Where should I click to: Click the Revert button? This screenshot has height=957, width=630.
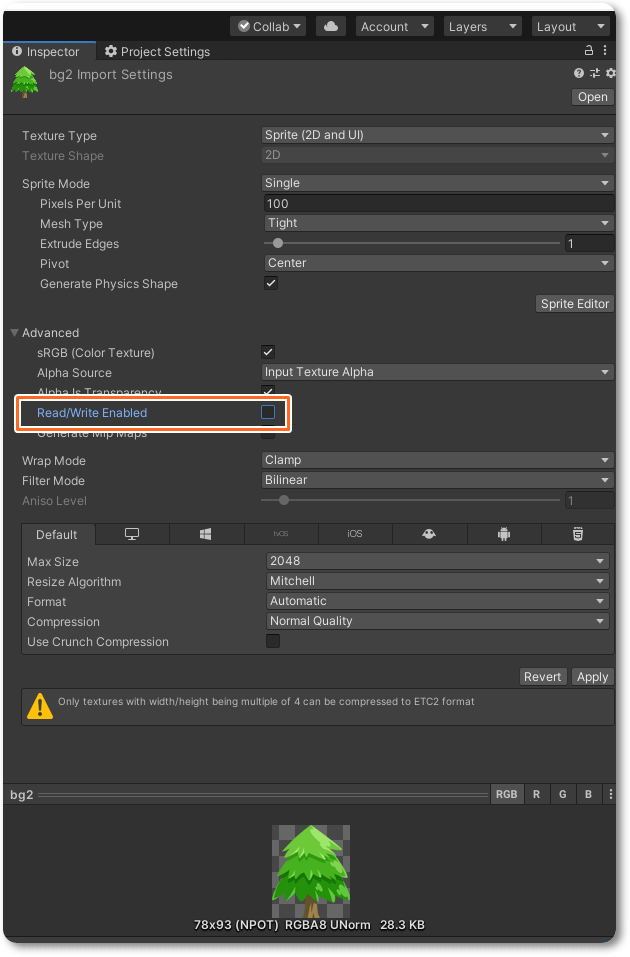tap(542, 676)
